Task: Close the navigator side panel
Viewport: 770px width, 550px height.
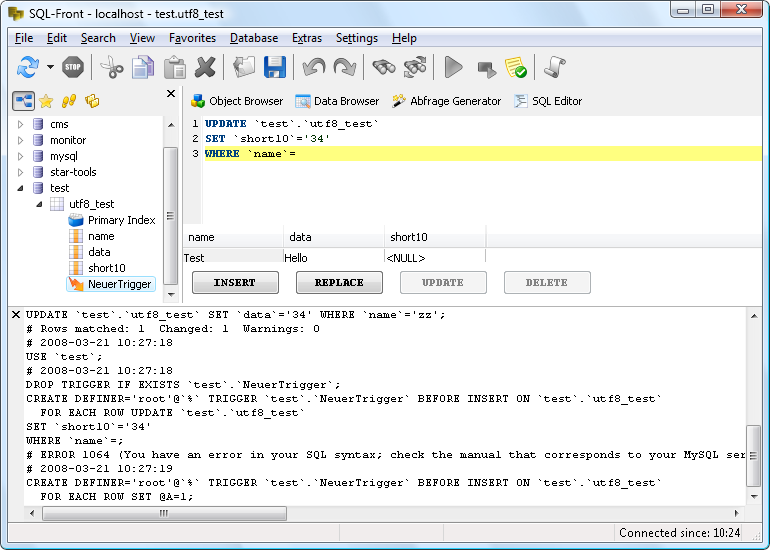Action: tap(171, 93)
